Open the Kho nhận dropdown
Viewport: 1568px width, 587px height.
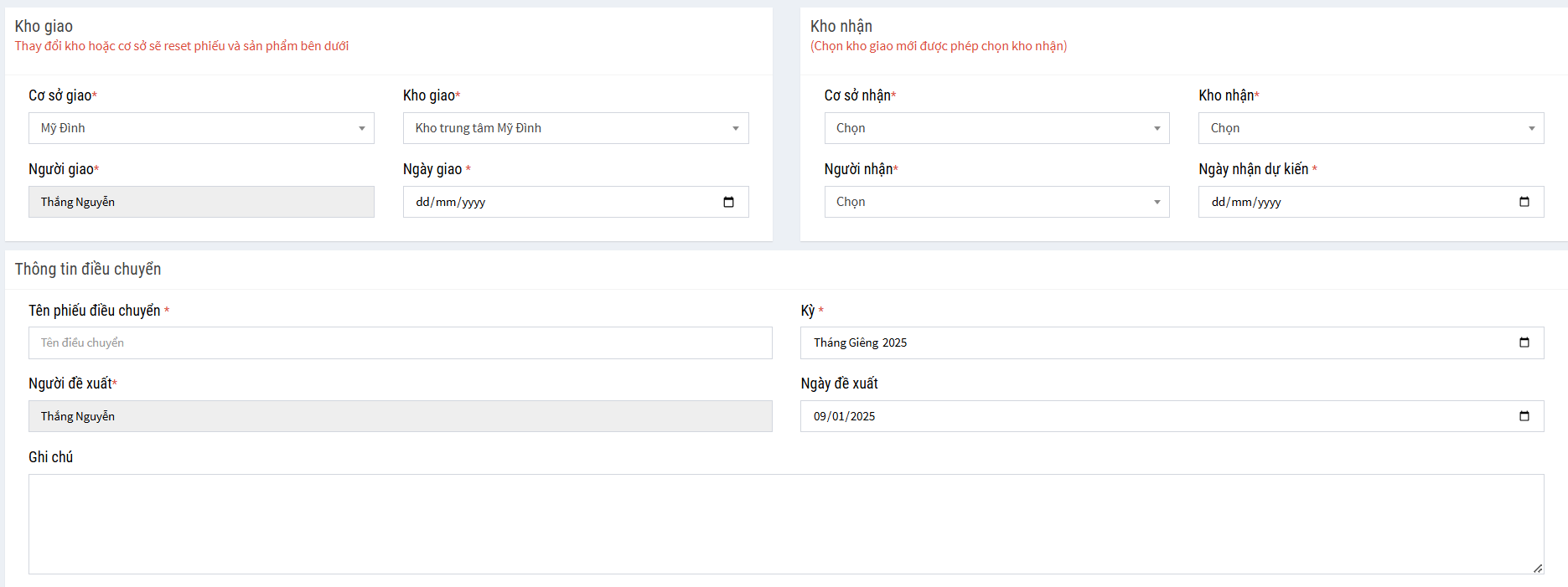coord(1370,128)
